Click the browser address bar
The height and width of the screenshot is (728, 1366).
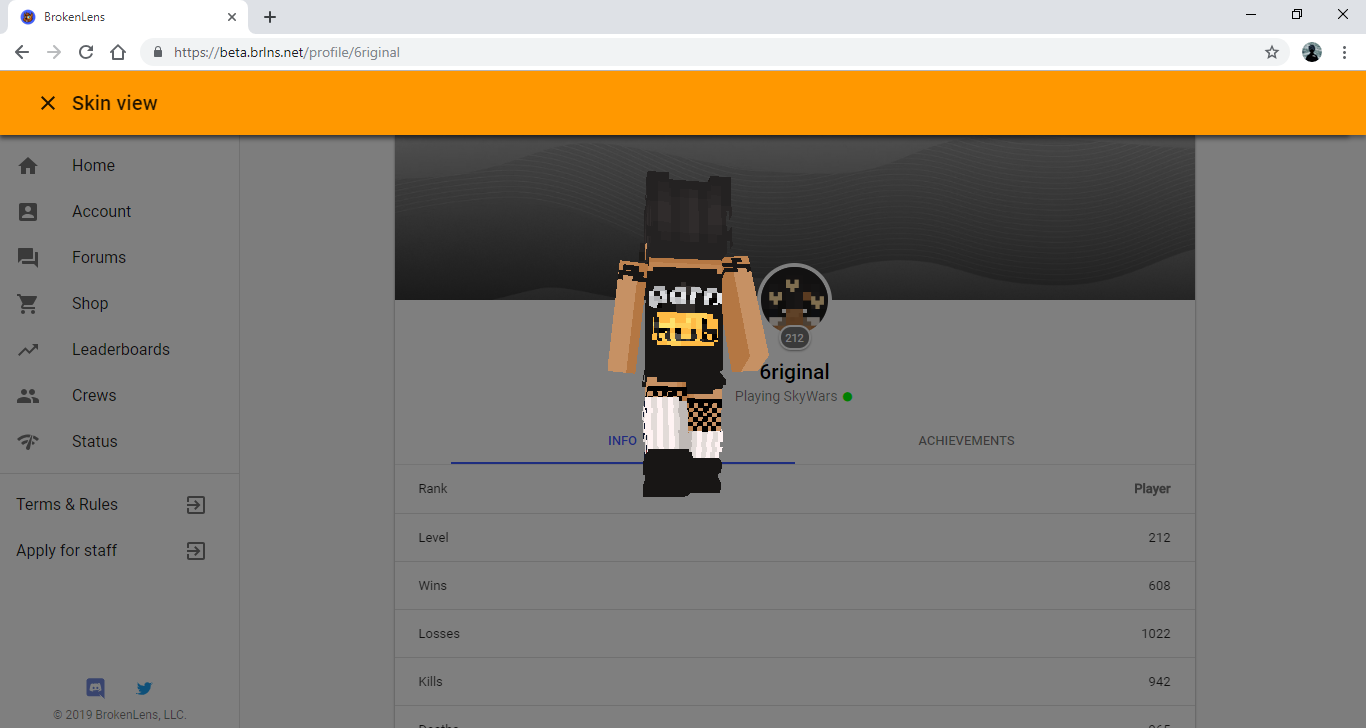(700, 52)
